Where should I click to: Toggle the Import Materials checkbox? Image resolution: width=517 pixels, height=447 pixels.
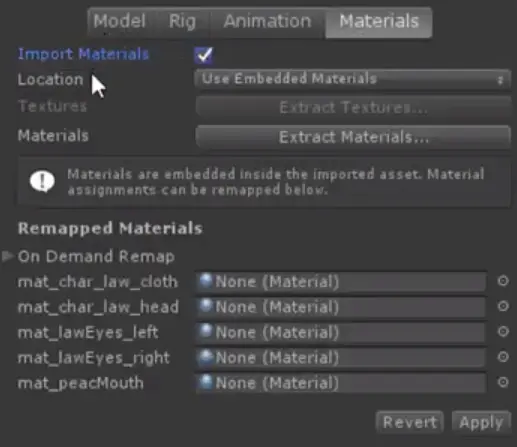[x=204, y=55]
